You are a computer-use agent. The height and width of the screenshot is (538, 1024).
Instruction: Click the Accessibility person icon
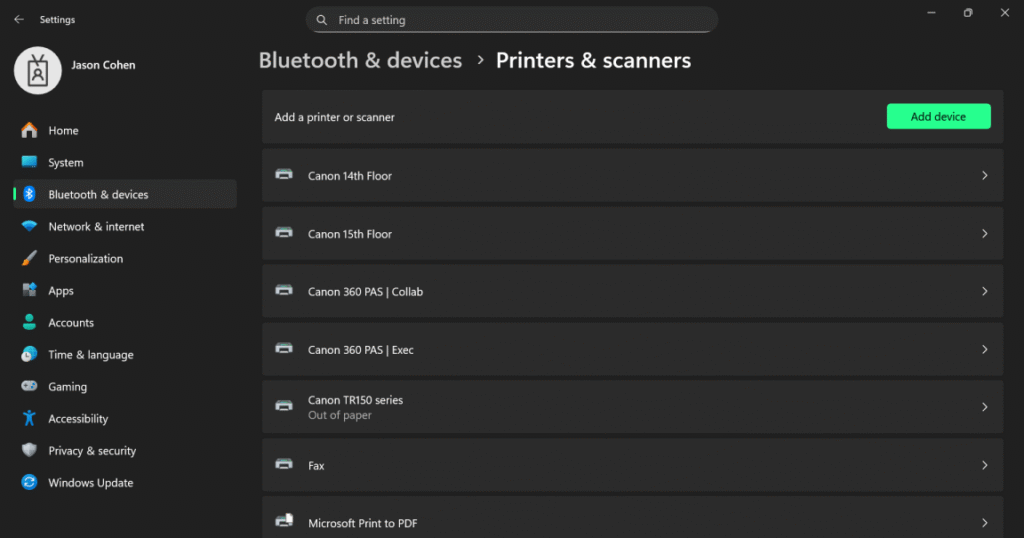point(29,418)
